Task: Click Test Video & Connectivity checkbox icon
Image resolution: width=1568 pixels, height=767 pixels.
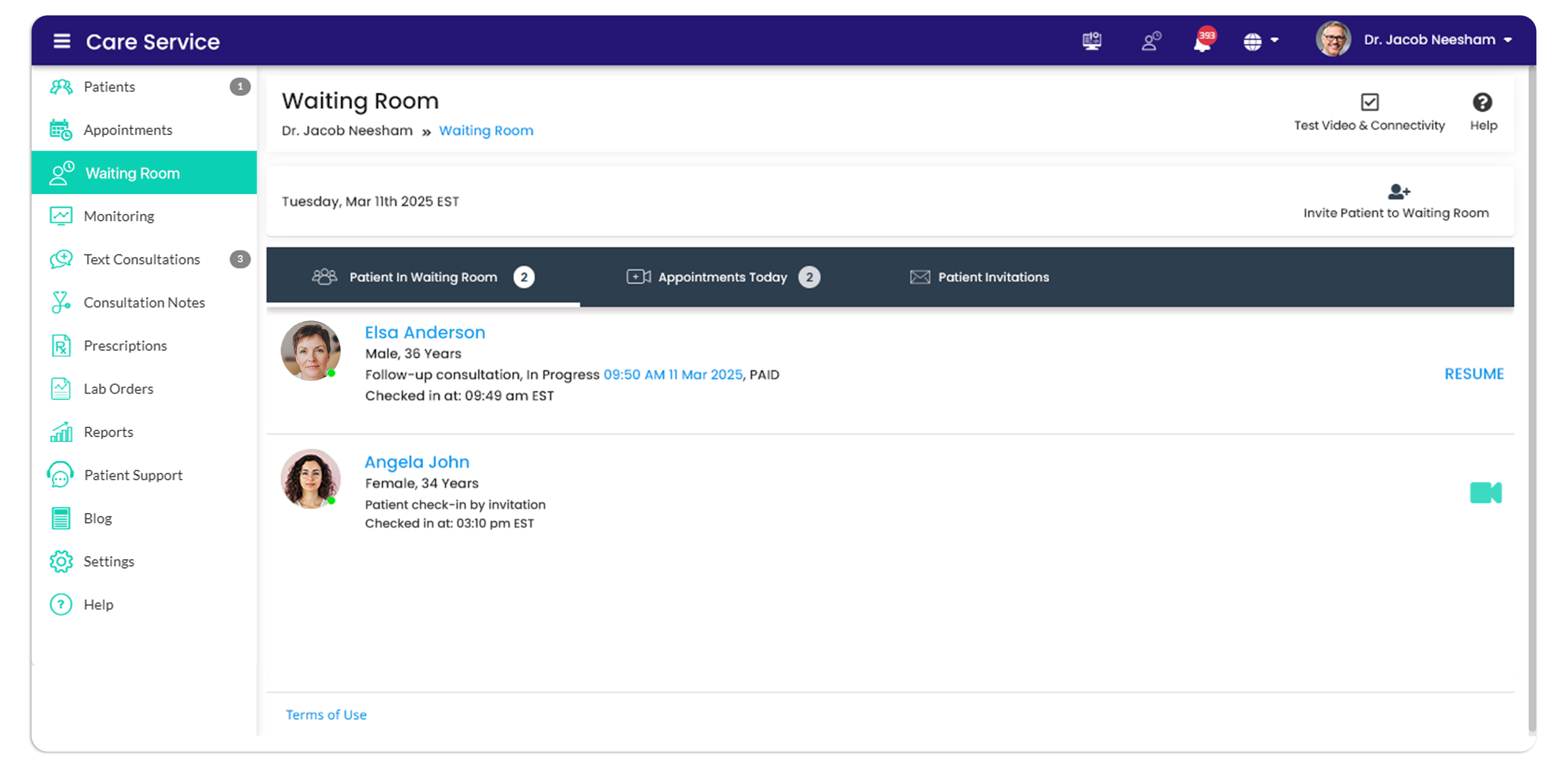Action: click(x=1370, y=102)
